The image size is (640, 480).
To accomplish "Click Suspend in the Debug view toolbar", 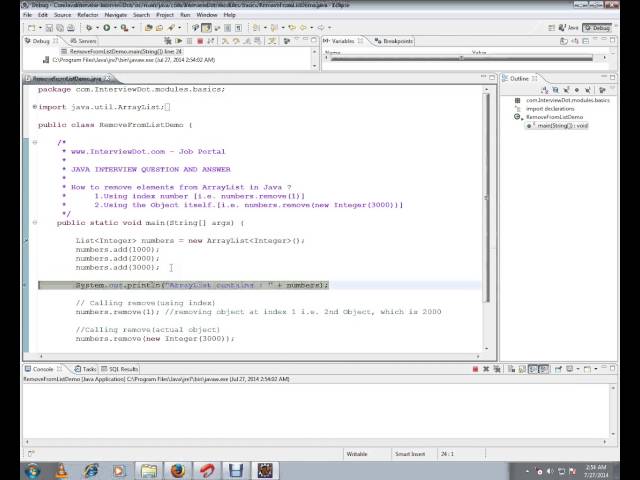I will tap(189, 41).
